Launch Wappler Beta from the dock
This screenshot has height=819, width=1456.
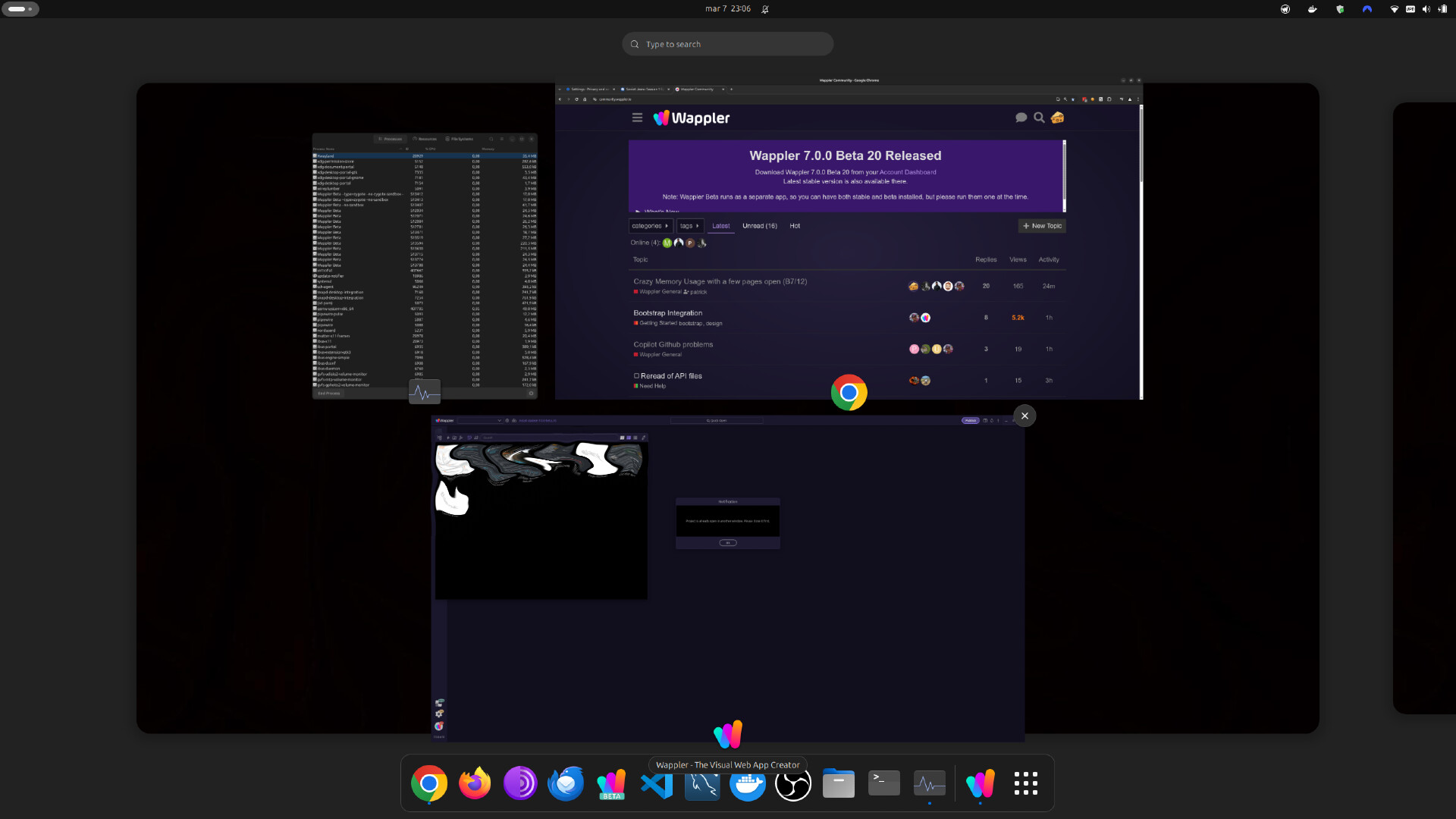click(611, 783)
